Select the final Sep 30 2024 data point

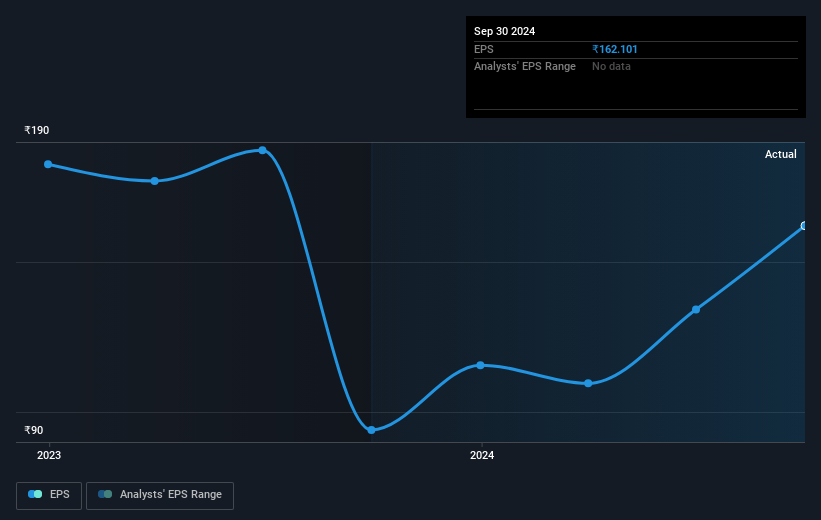click(804, 226)
